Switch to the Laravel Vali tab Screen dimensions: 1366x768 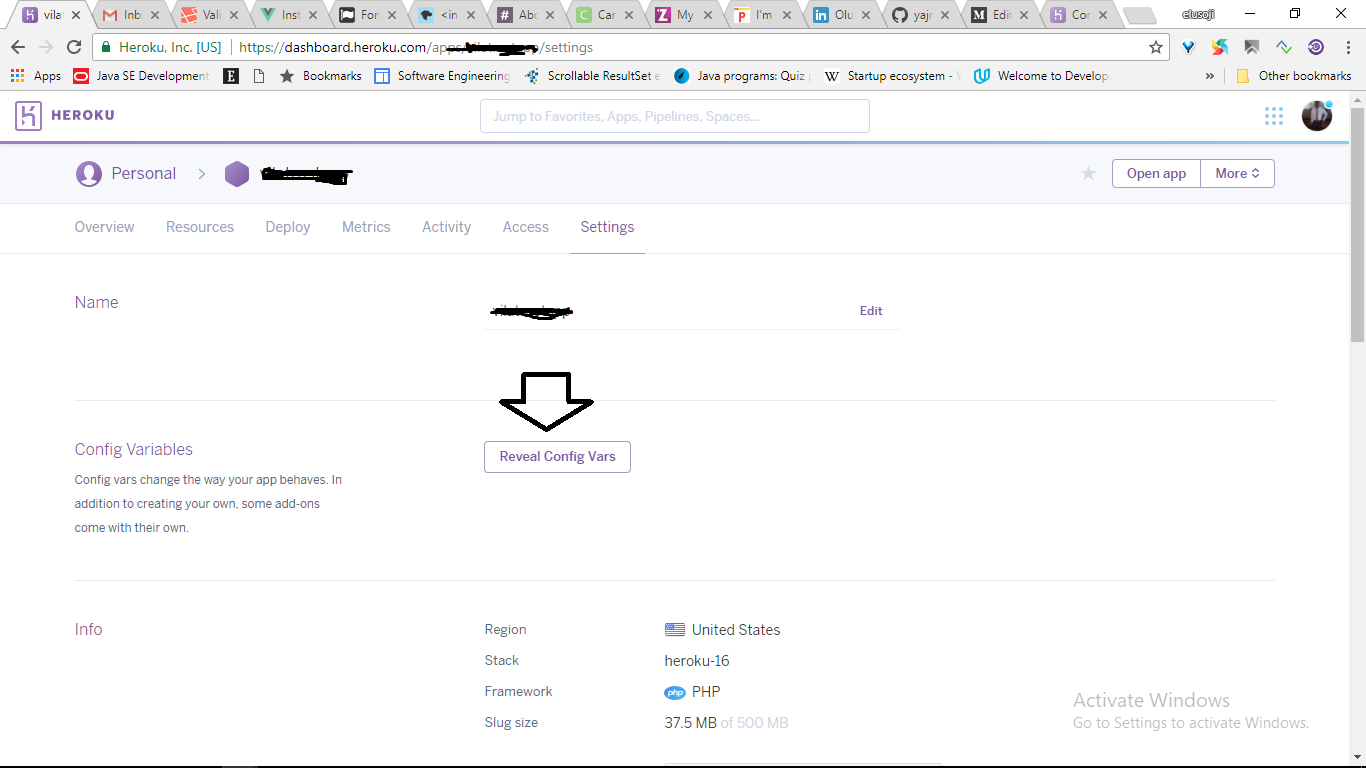pos(209,15)
